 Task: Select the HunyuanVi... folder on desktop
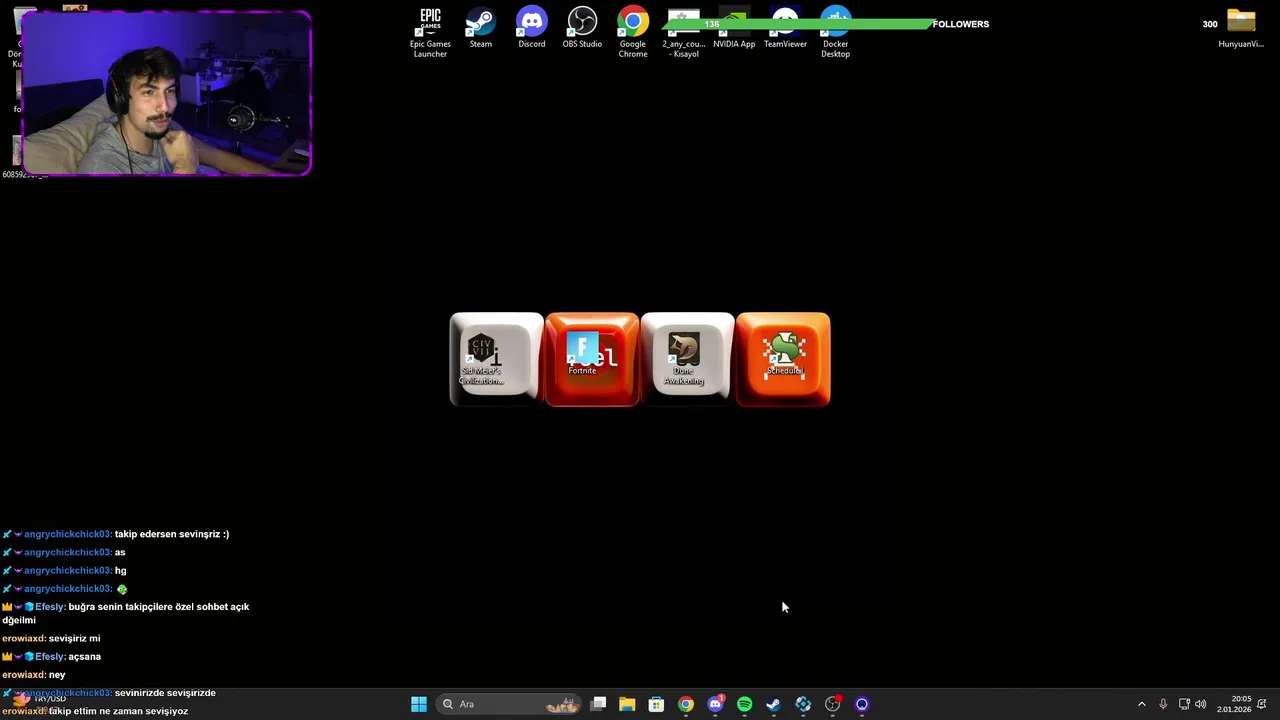pyautogui.click(x=1241, y=28)
